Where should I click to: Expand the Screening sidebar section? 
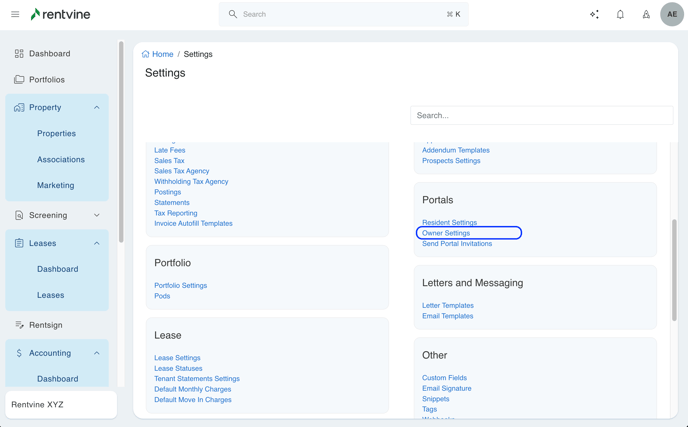pyautogui.click(x=97, y=215)
